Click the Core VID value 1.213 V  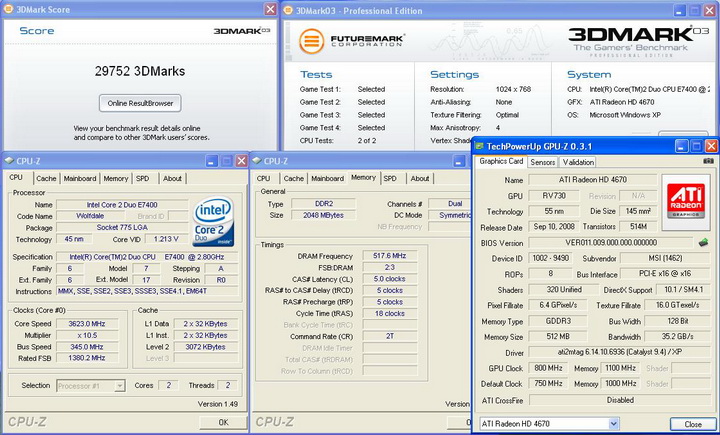pyautogui.click(x=166, y=239)
